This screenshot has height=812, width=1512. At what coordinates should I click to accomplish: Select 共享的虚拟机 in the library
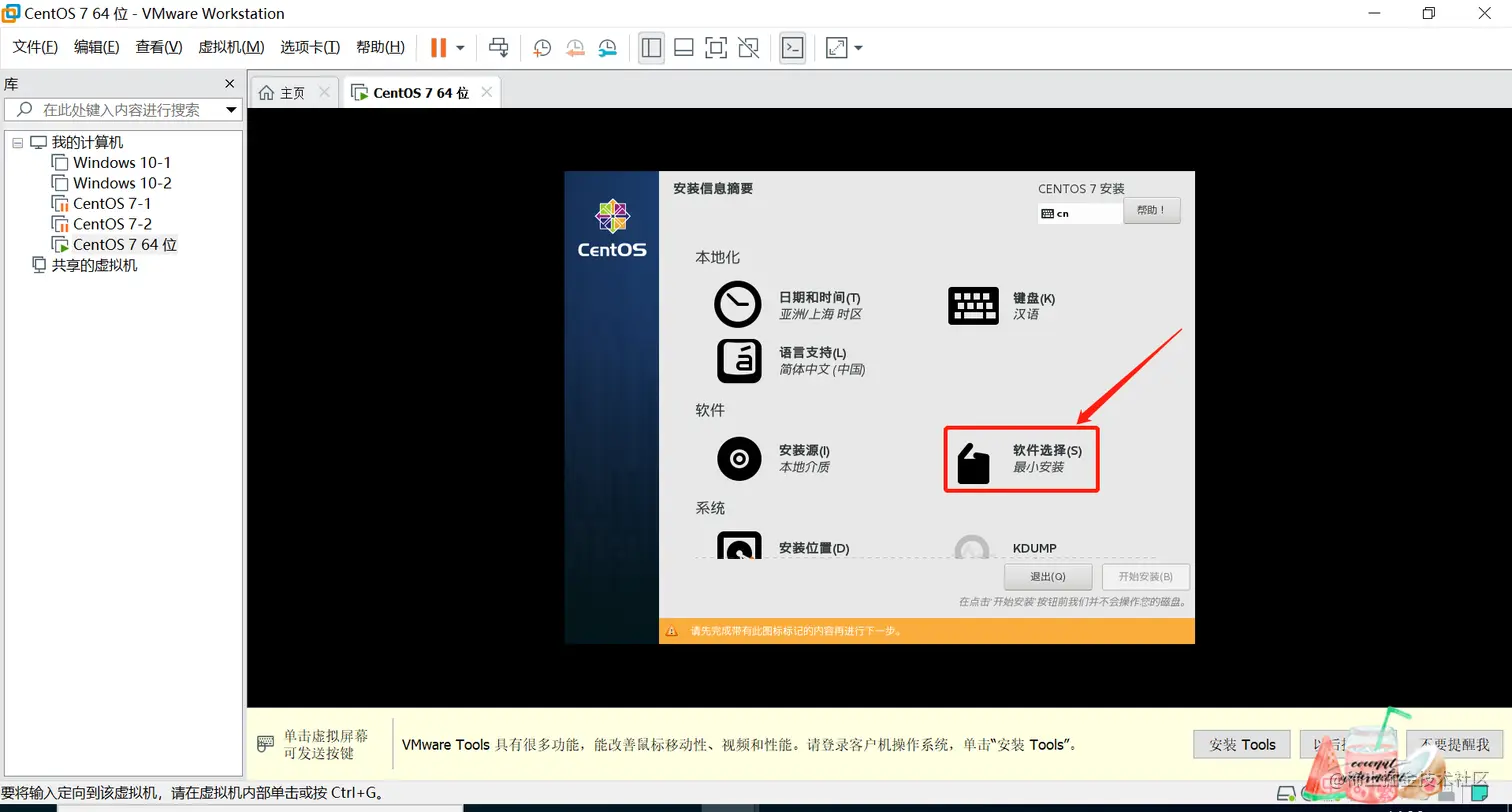(94, 265)
